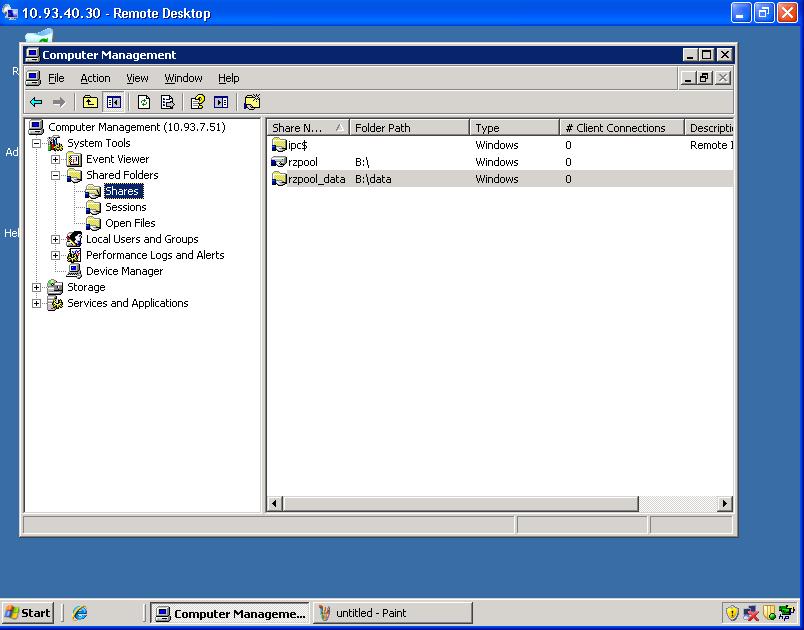Click the Back arrow toolbar icon
Screen dimensions: 804x630
pyautogui.click(x=36, y=102)
